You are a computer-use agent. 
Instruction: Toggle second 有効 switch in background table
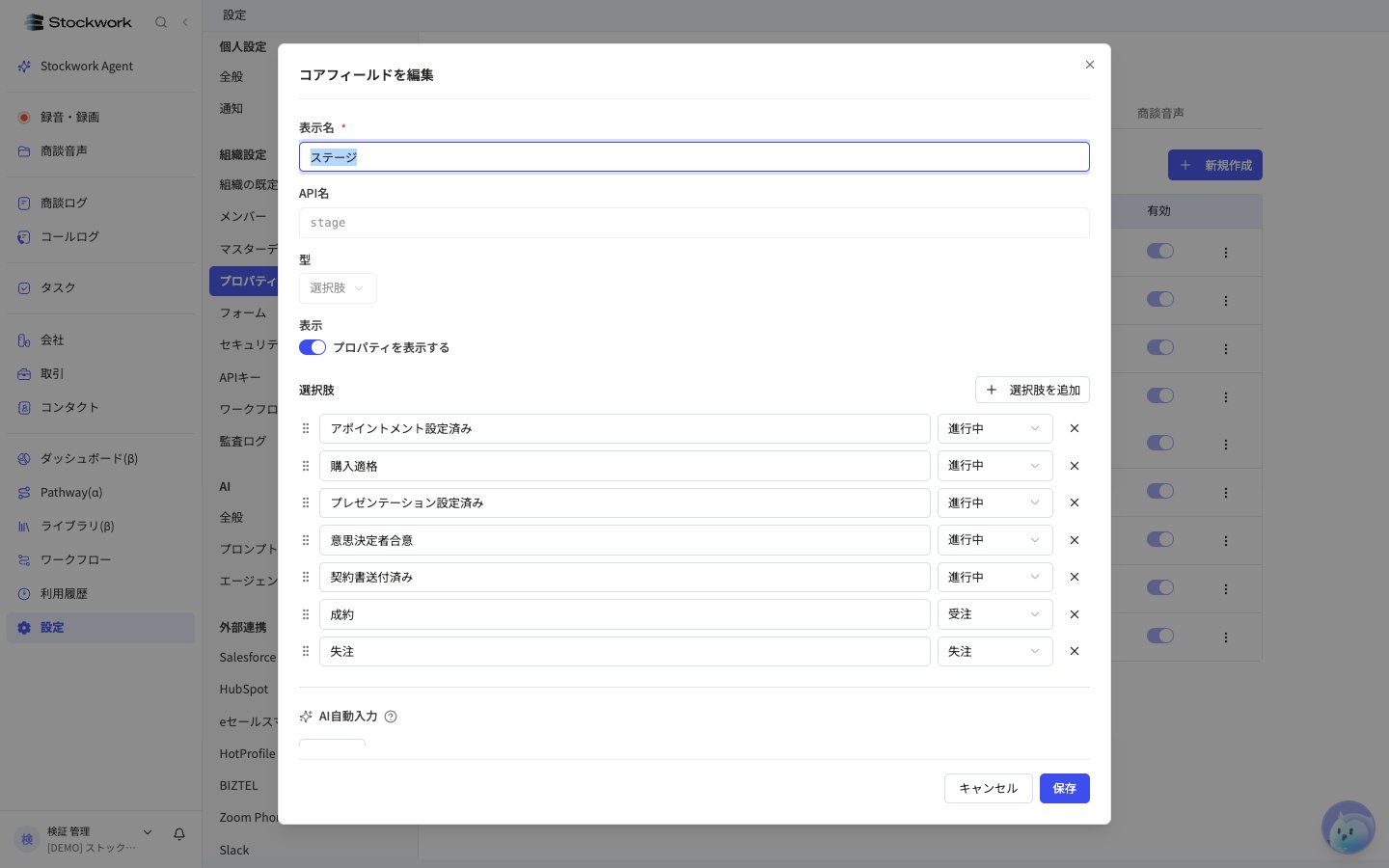pyautogui.click(x=1160, y=299)
